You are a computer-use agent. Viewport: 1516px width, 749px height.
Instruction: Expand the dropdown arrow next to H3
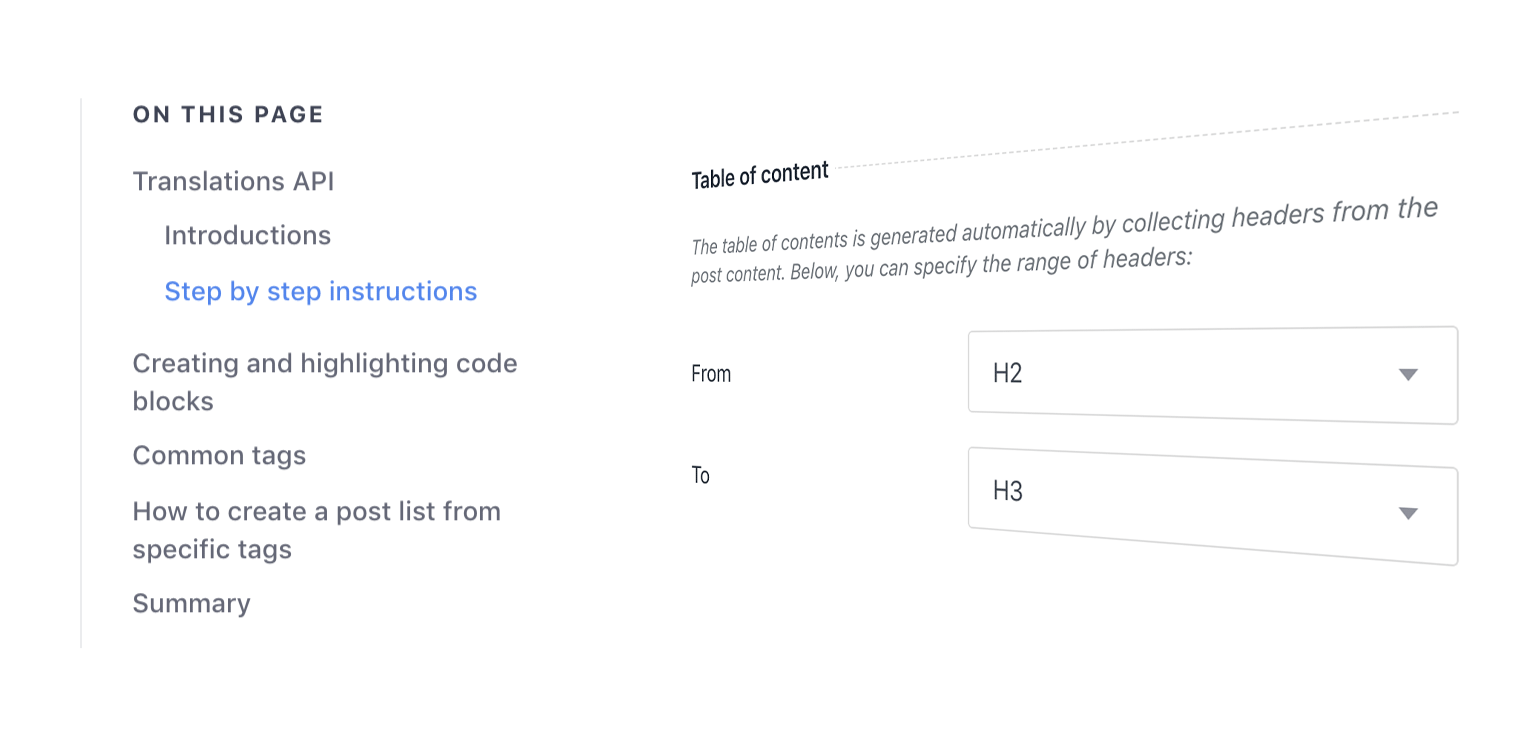(1408, 514)
